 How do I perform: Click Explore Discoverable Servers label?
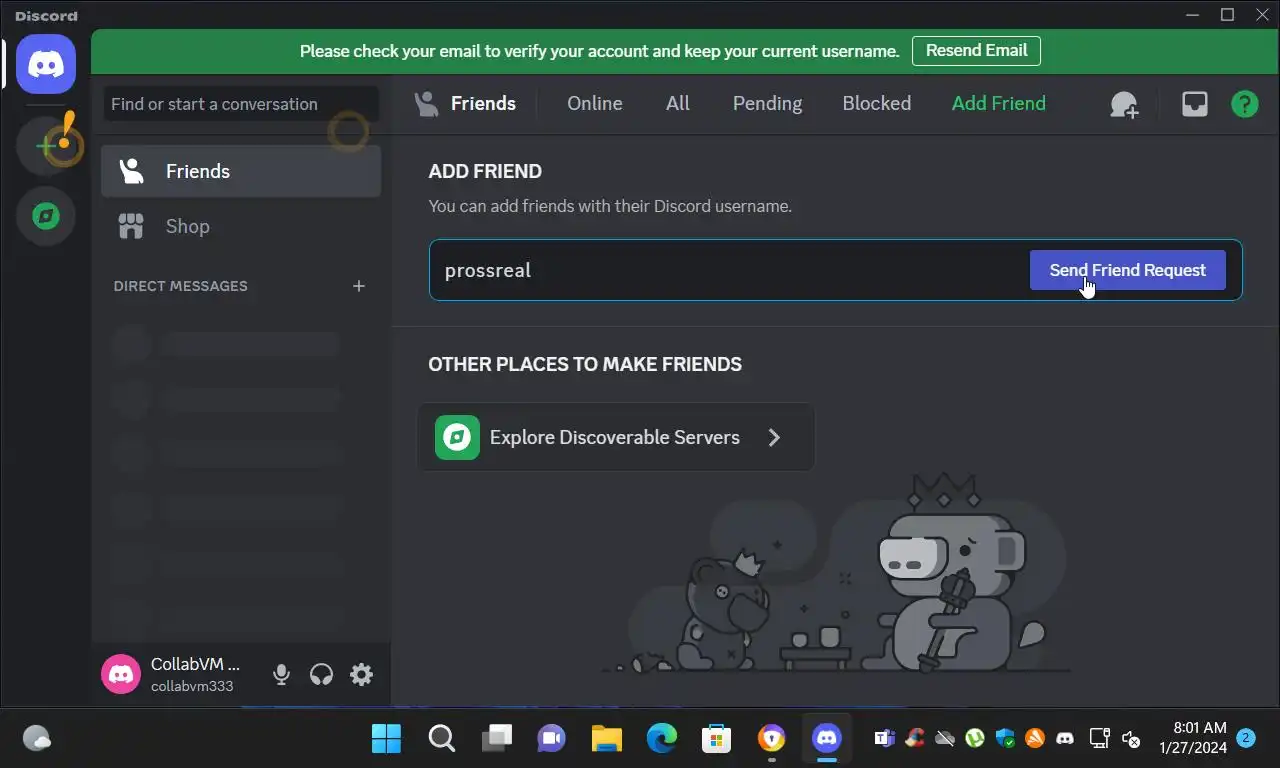pos(615,437)
